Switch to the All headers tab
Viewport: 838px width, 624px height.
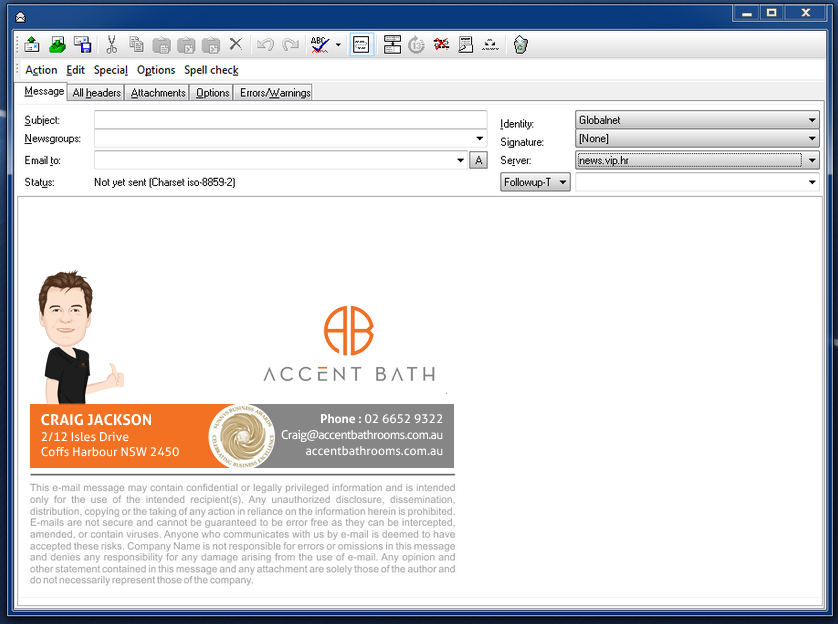click(96, 93)
